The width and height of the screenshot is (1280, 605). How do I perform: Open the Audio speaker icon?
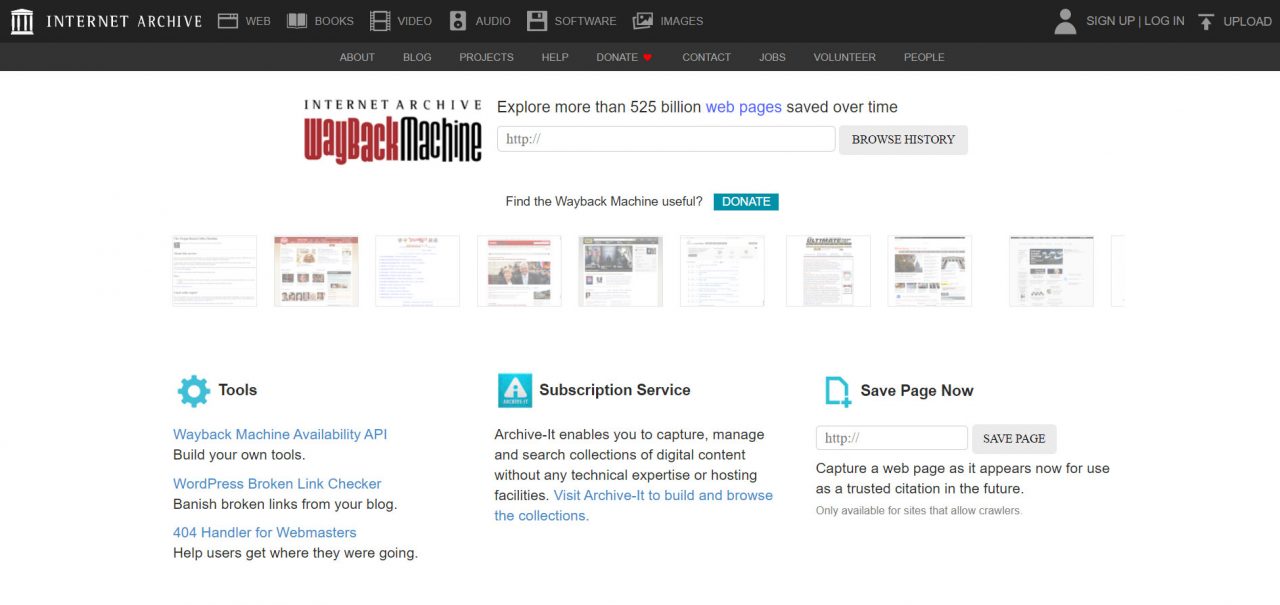coord(458,21)
